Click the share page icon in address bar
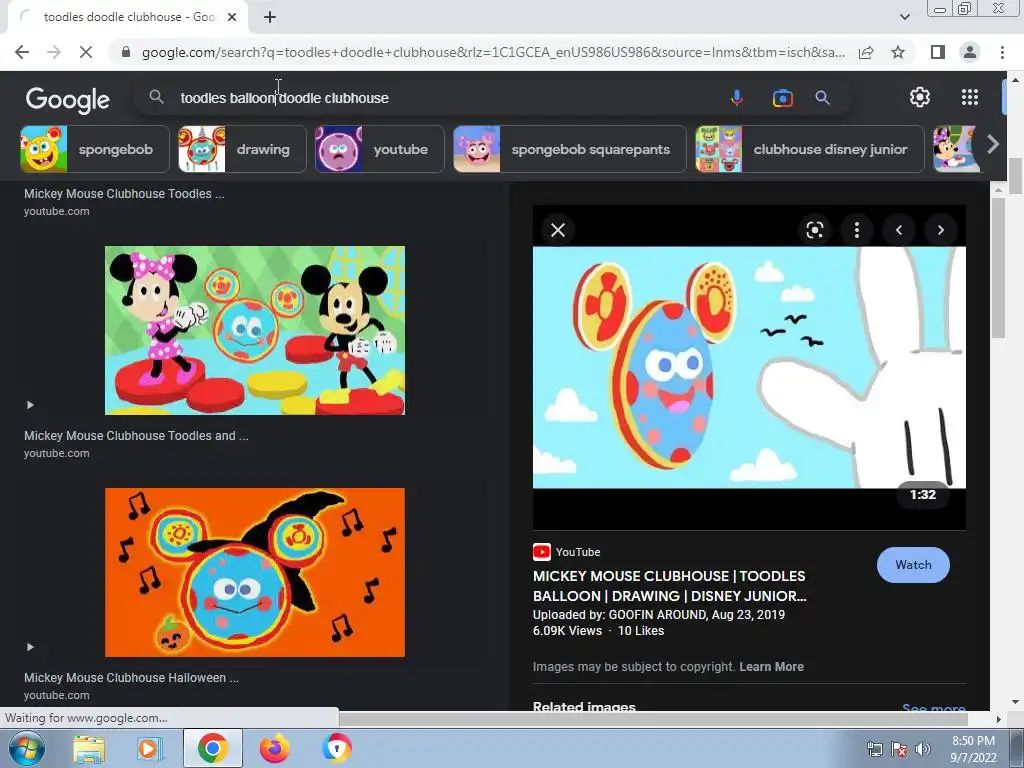1024x768 pixels. tap(866, 52)
